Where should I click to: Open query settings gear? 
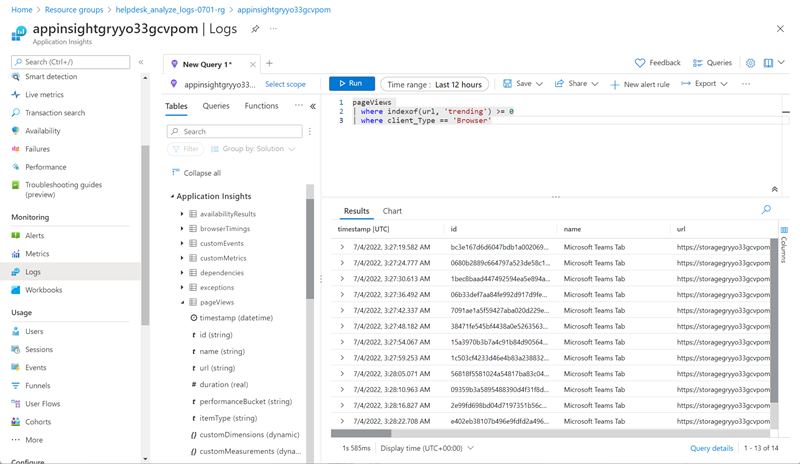tap(750, 63)
